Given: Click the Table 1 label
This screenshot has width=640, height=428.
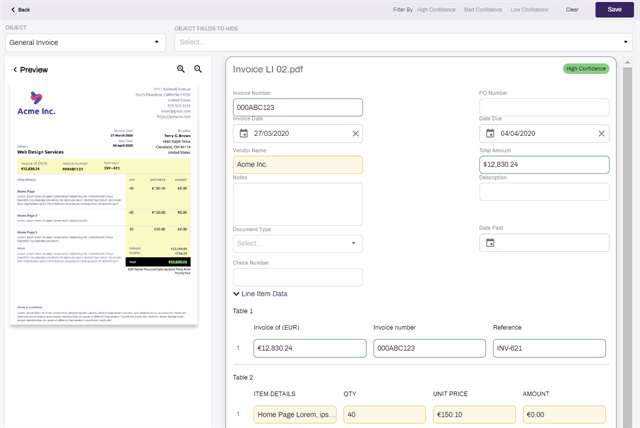Looking at the screenshot, I should (x=243, y=311).
